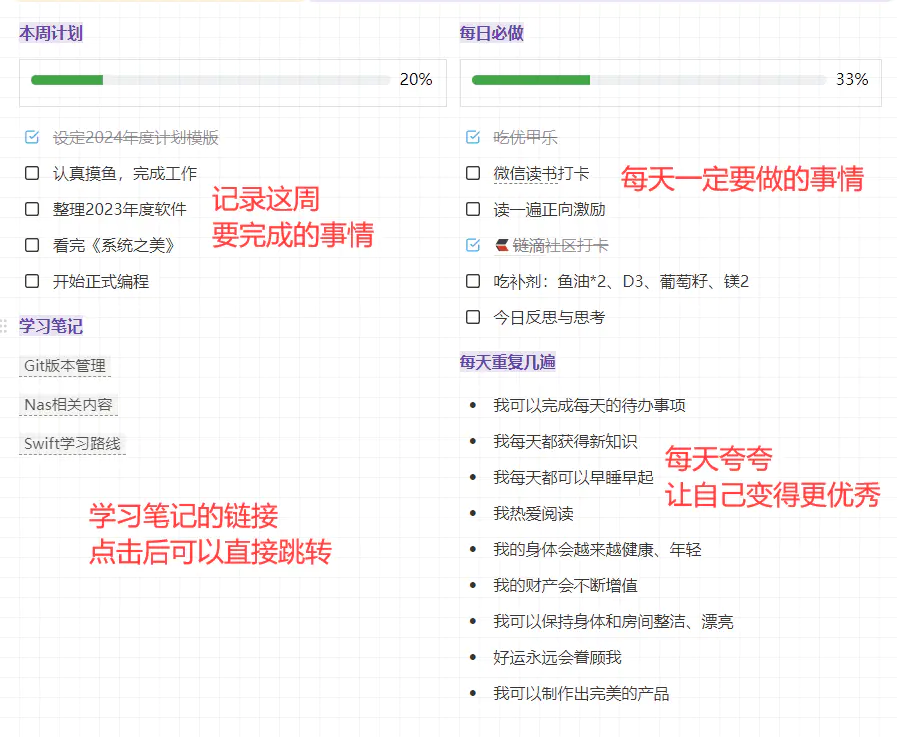The image size is (897, 737).
Task: Click the 认真摸鱼，完成工作 task text
Action: point(125,173)
